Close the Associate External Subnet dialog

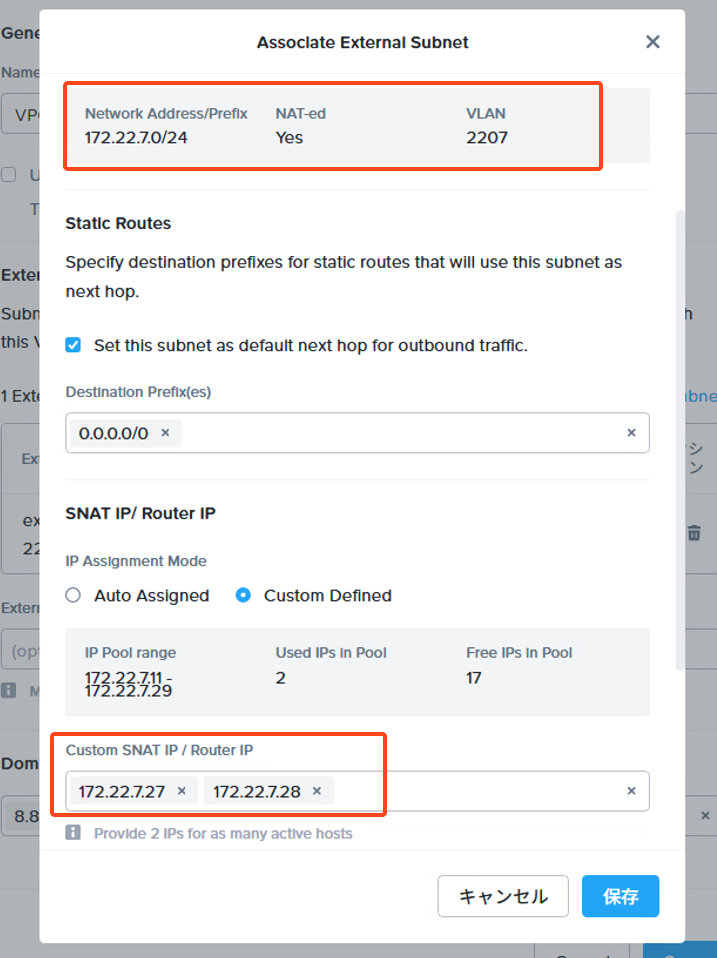(653, 42)
